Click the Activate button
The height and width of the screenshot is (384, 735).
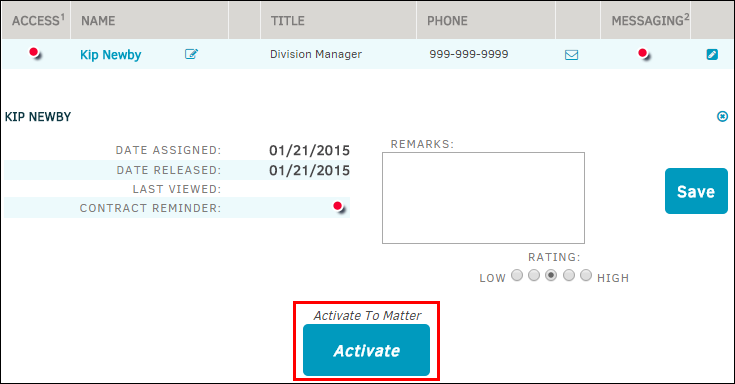tap(366, 350)
